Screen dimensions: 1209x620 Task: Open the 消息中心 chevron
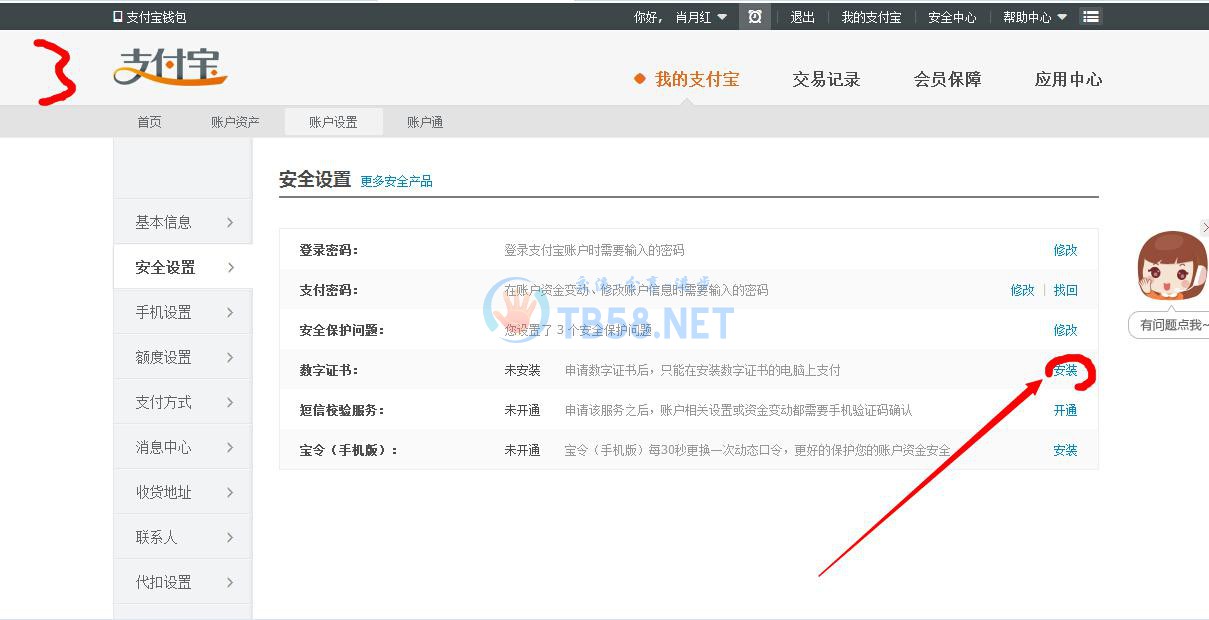[231, 447]
